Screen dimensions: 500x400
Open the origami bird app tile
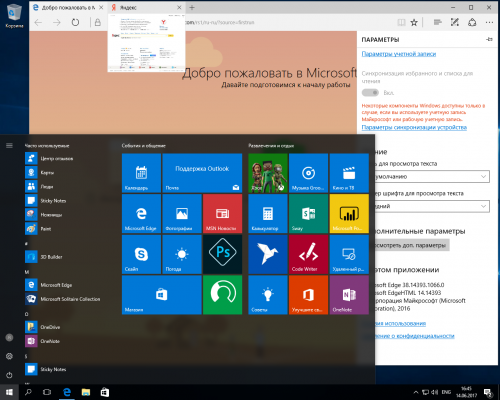(268, 254)
